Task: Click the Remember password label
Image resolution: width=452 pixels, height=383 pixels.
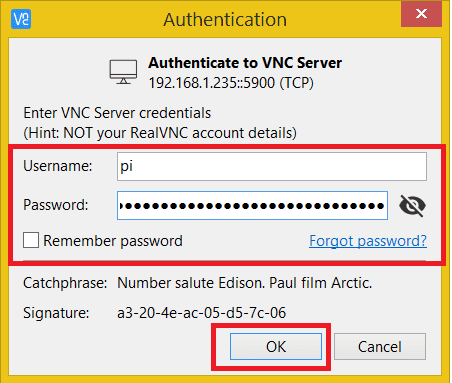Action: point(113,241)
